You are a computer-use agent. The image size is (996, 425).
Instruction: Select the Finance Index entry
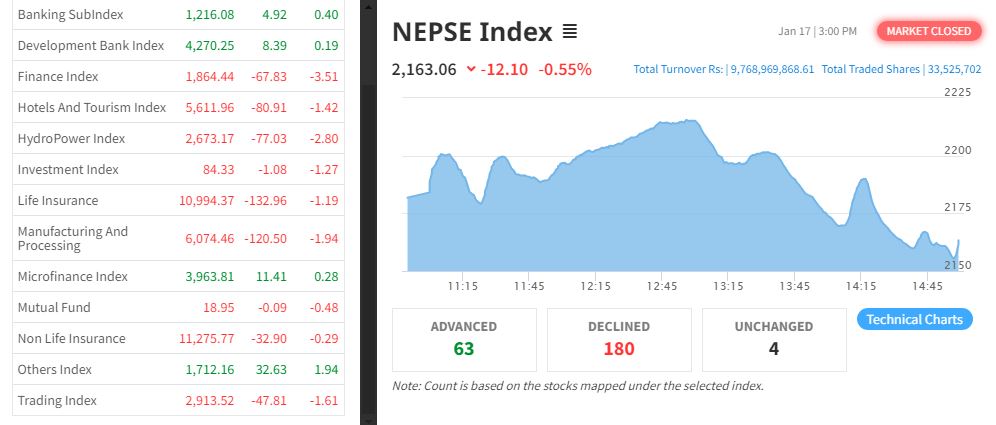click(x=58, y=77)
